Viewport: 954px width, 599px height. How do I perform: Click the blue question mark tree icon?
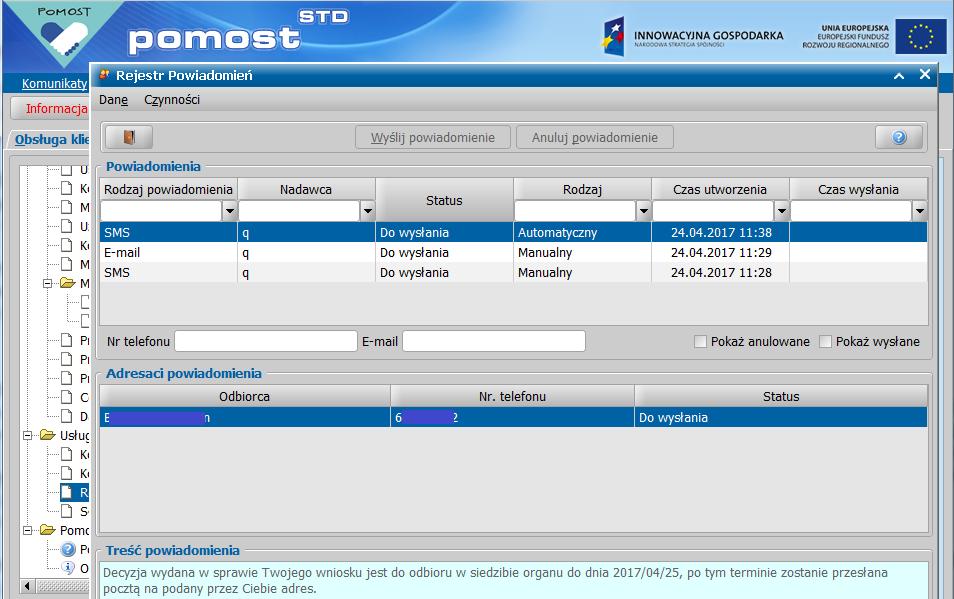68,549
